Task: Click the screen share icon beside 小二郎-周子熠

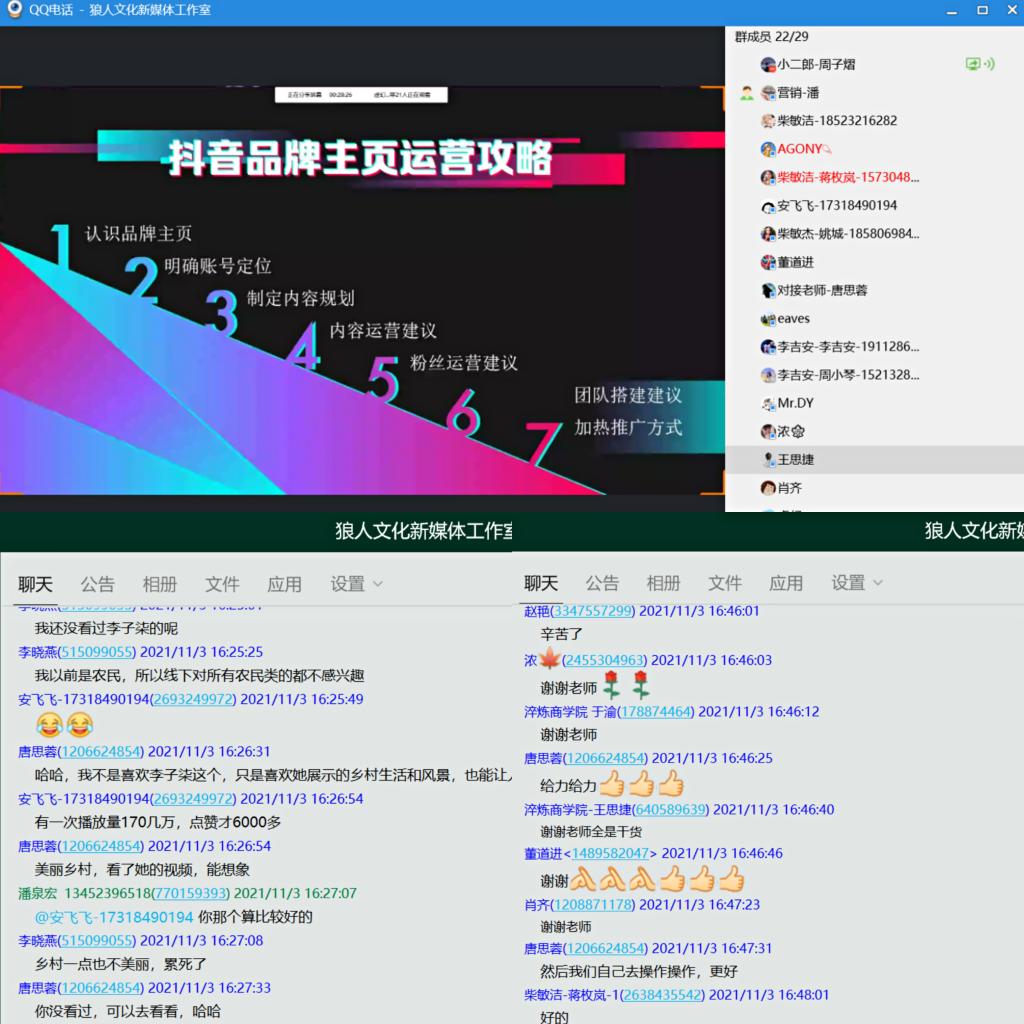Action: pyautogui.click(x=972, y=64)
